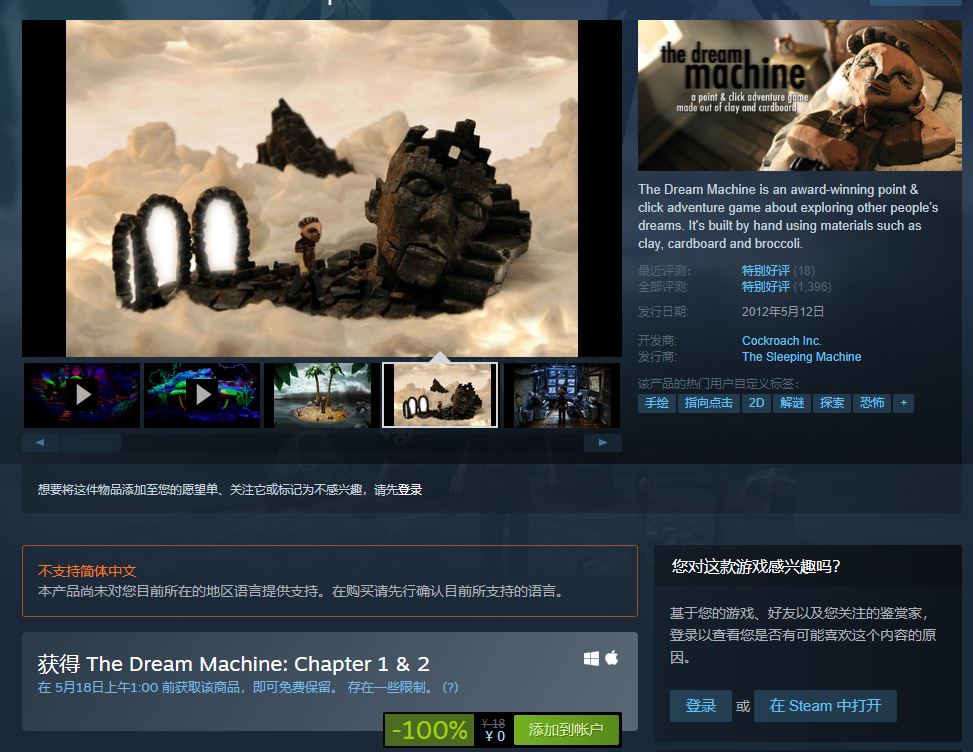Play the second video thumbnail
973x752 pixels.
202,394
